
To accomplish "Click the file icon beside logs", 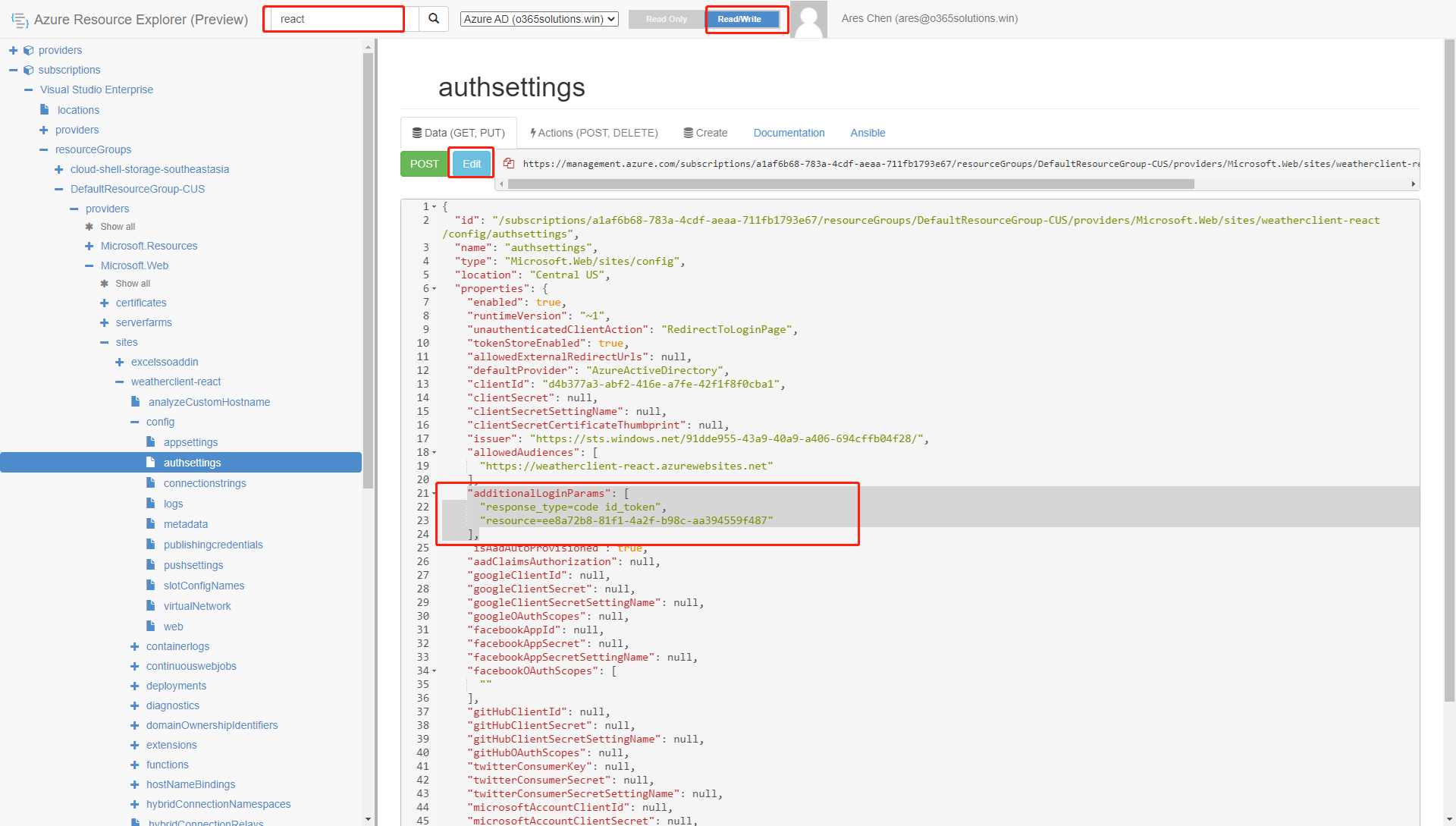I will 151,503.
